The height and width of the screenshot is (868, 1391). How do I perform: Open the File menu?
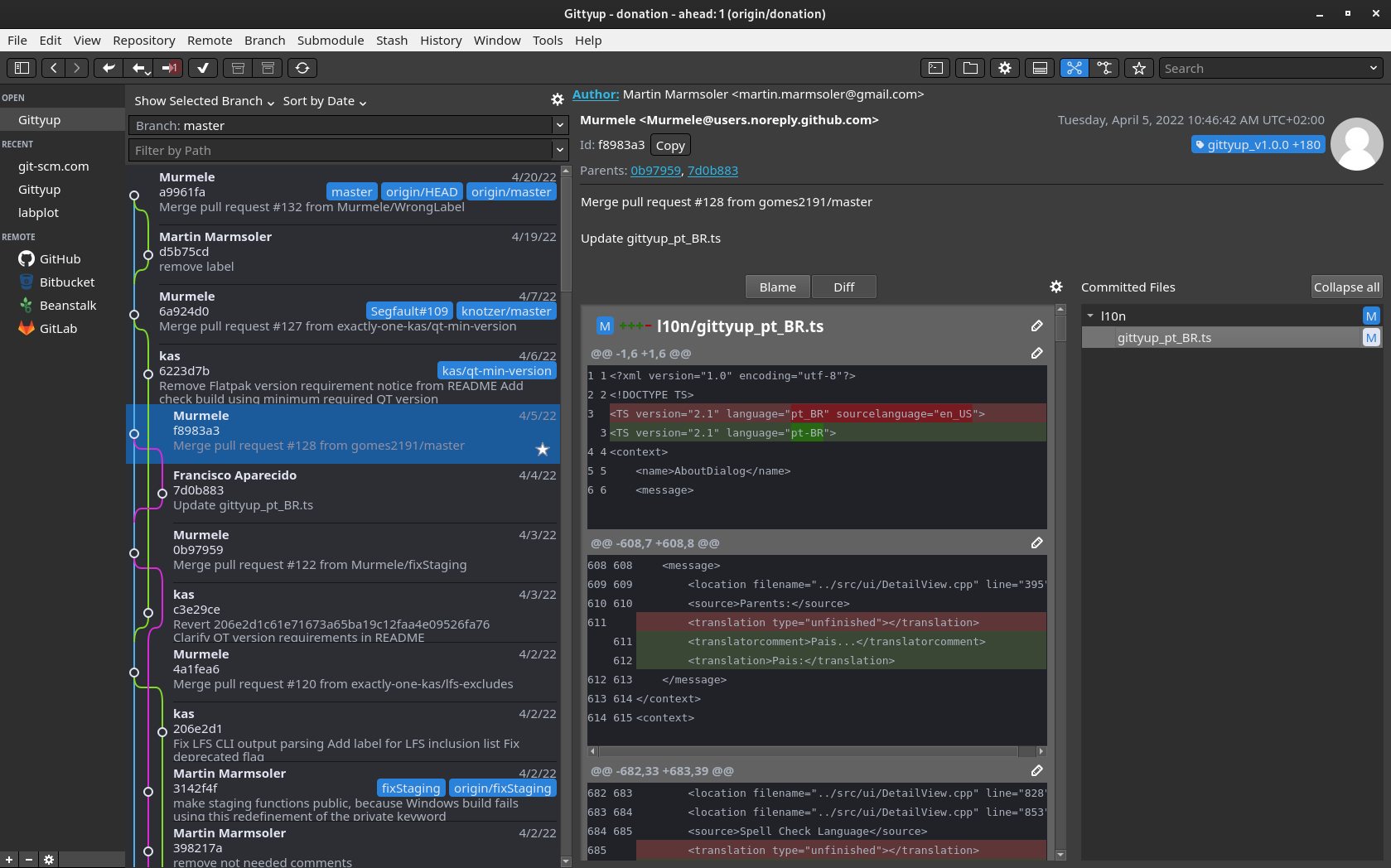click(17, 40)
